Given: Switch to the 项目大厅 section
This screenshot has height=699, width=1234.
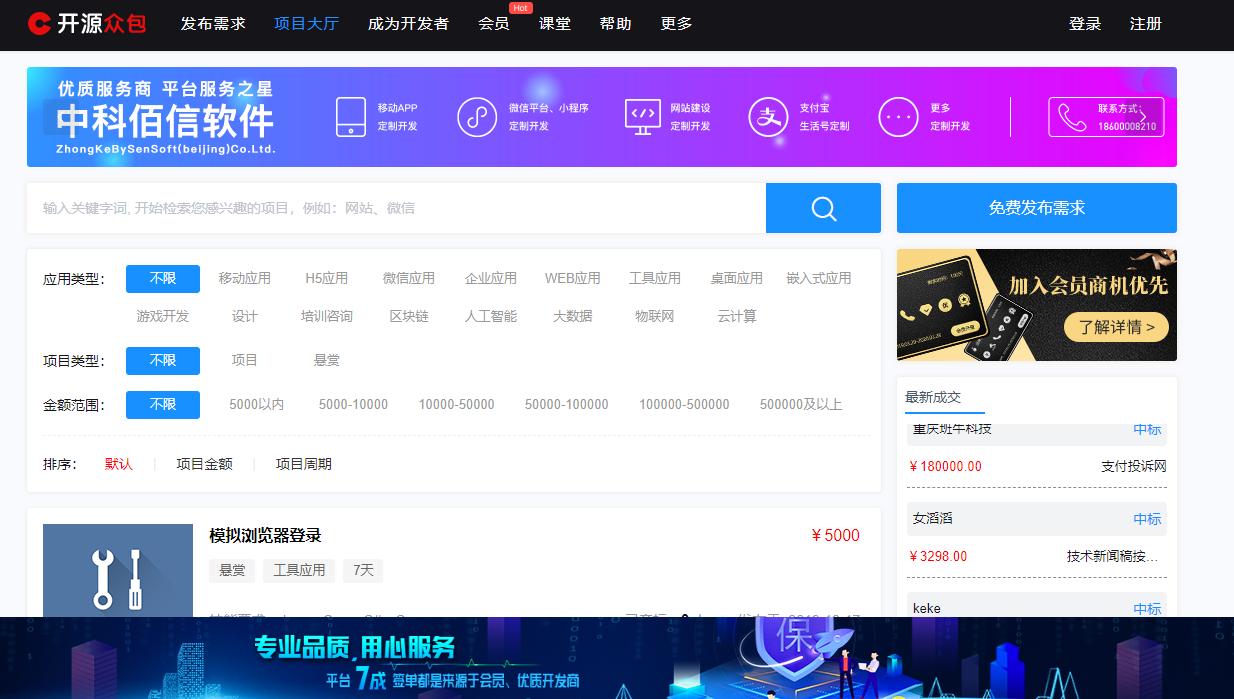Looking at the screenshot, I should click(306, 24).
